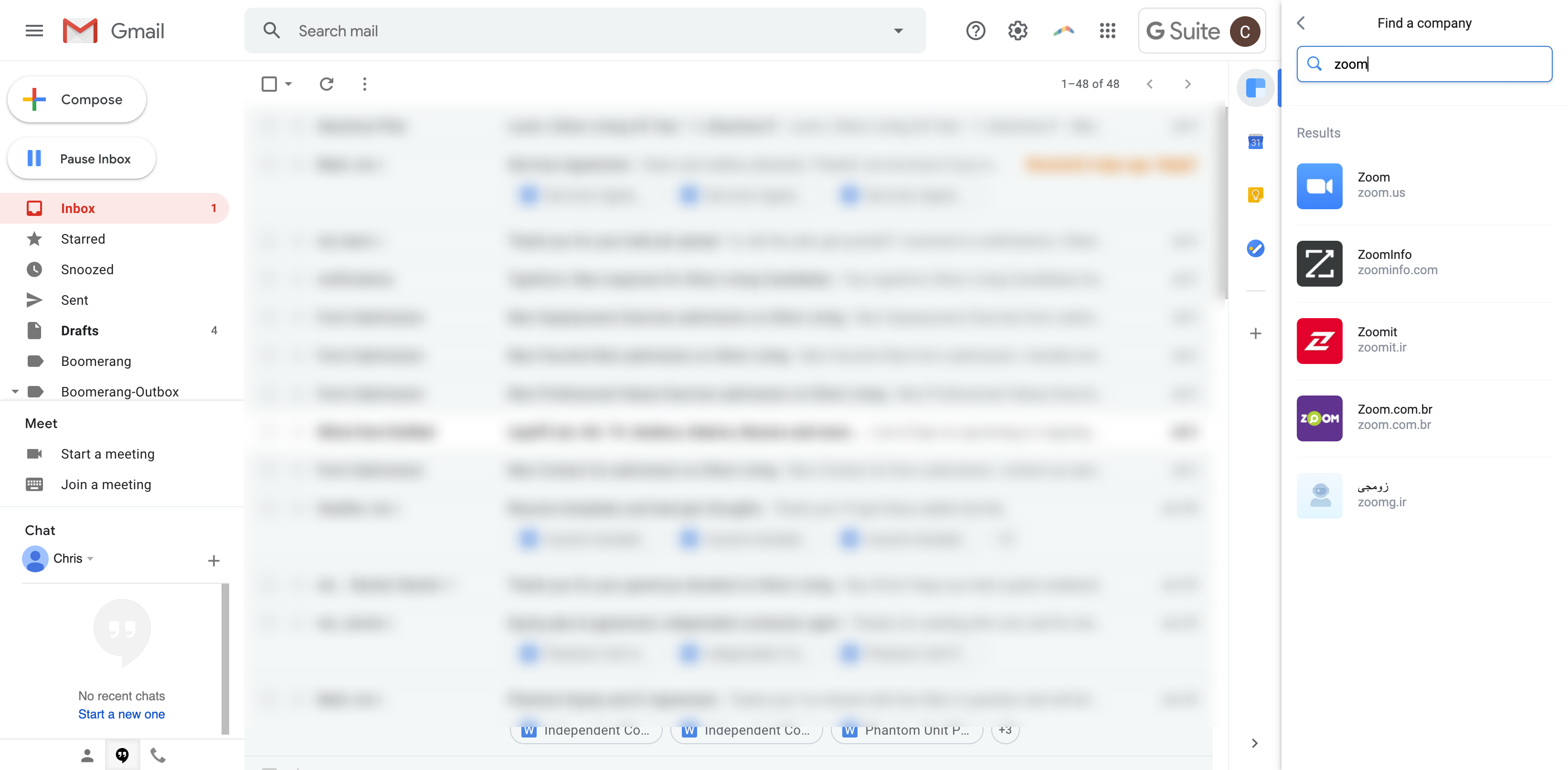The height and width of the screenshot is (770, 1568).
Task: Open the Chris status dropdown arrow
Action: [90, 558]
